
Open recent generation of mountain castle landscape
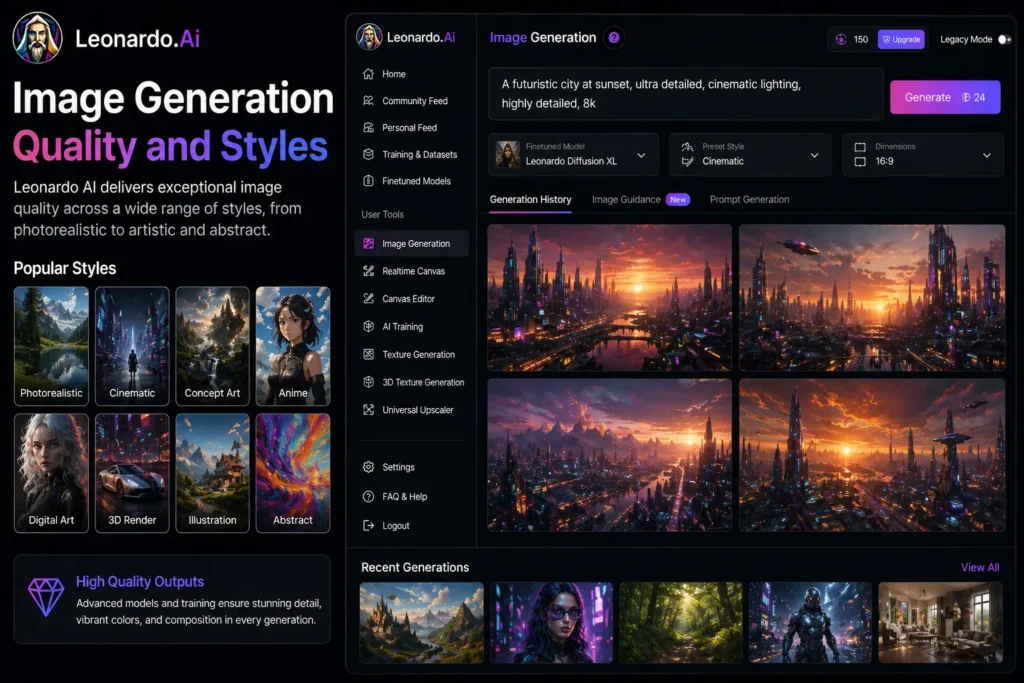coord(421,623)
